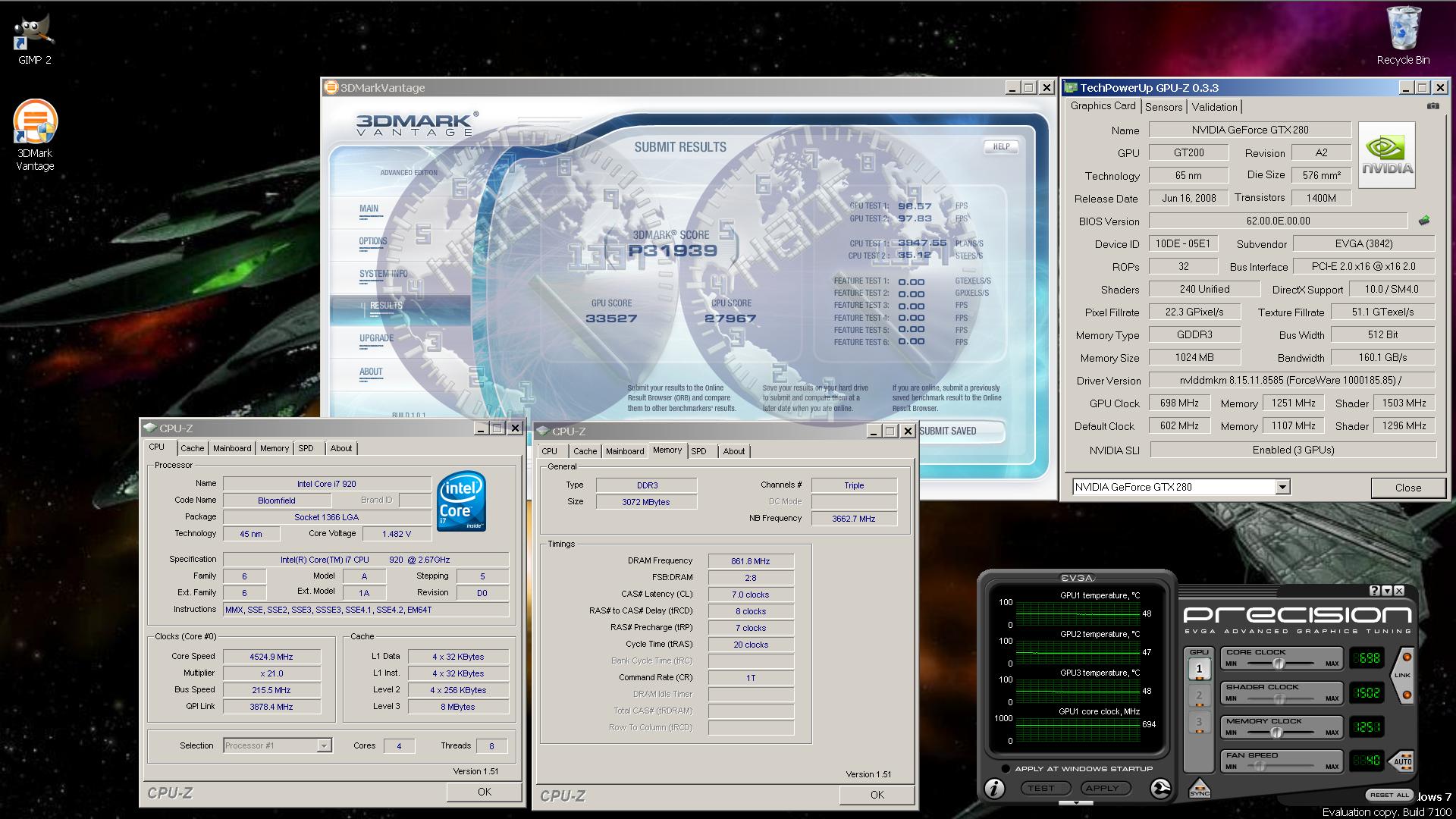Image resolution: width=1456 pixels, height=819 pixels.
Task: Select GPU 2 in EVGA Precision
Action: point(1199,695)
